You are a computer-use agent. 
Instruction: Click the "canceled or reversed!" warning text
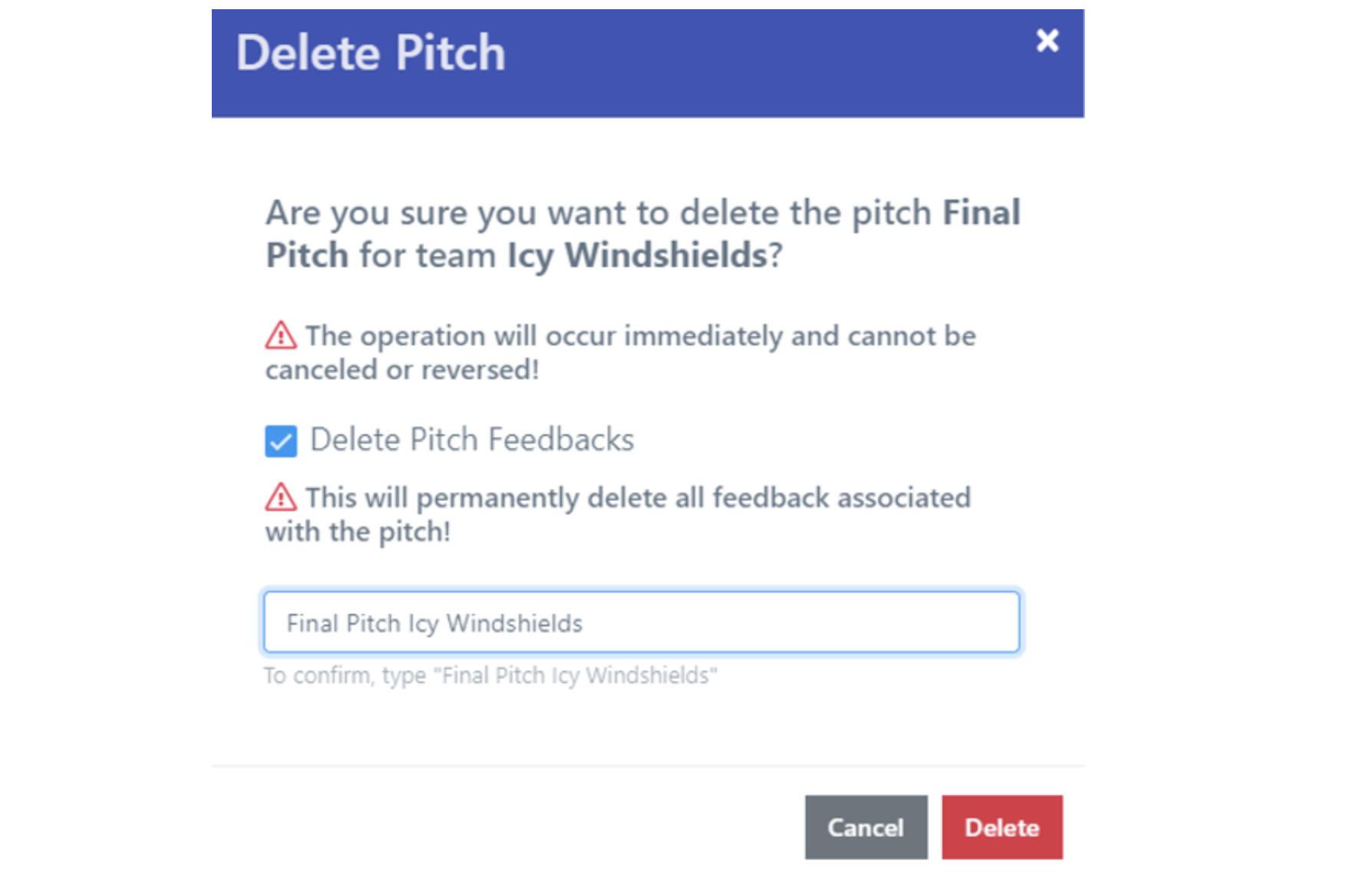pyautogui.click(x=402, y=370)
